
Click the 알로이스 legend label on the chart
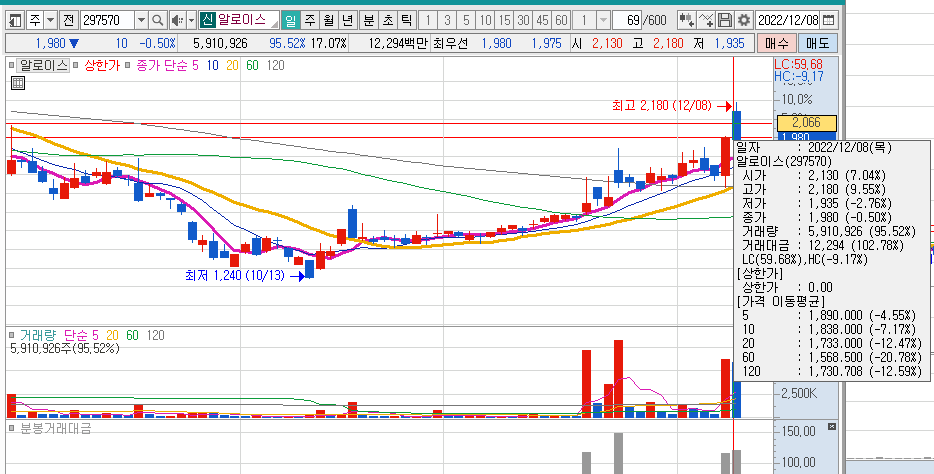[x=42, y=66]
